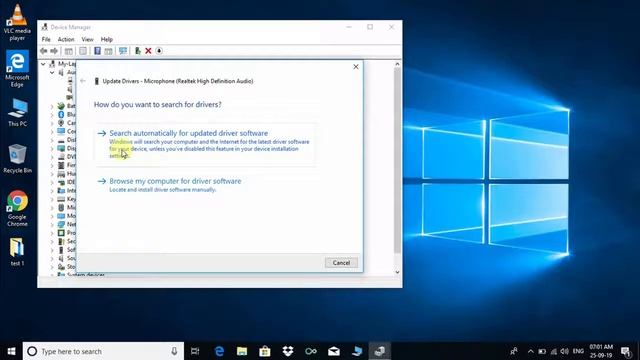Close the Update Drivers dialog with the X
The width and height of the screenshot is (640, 360).
point(356,67)
